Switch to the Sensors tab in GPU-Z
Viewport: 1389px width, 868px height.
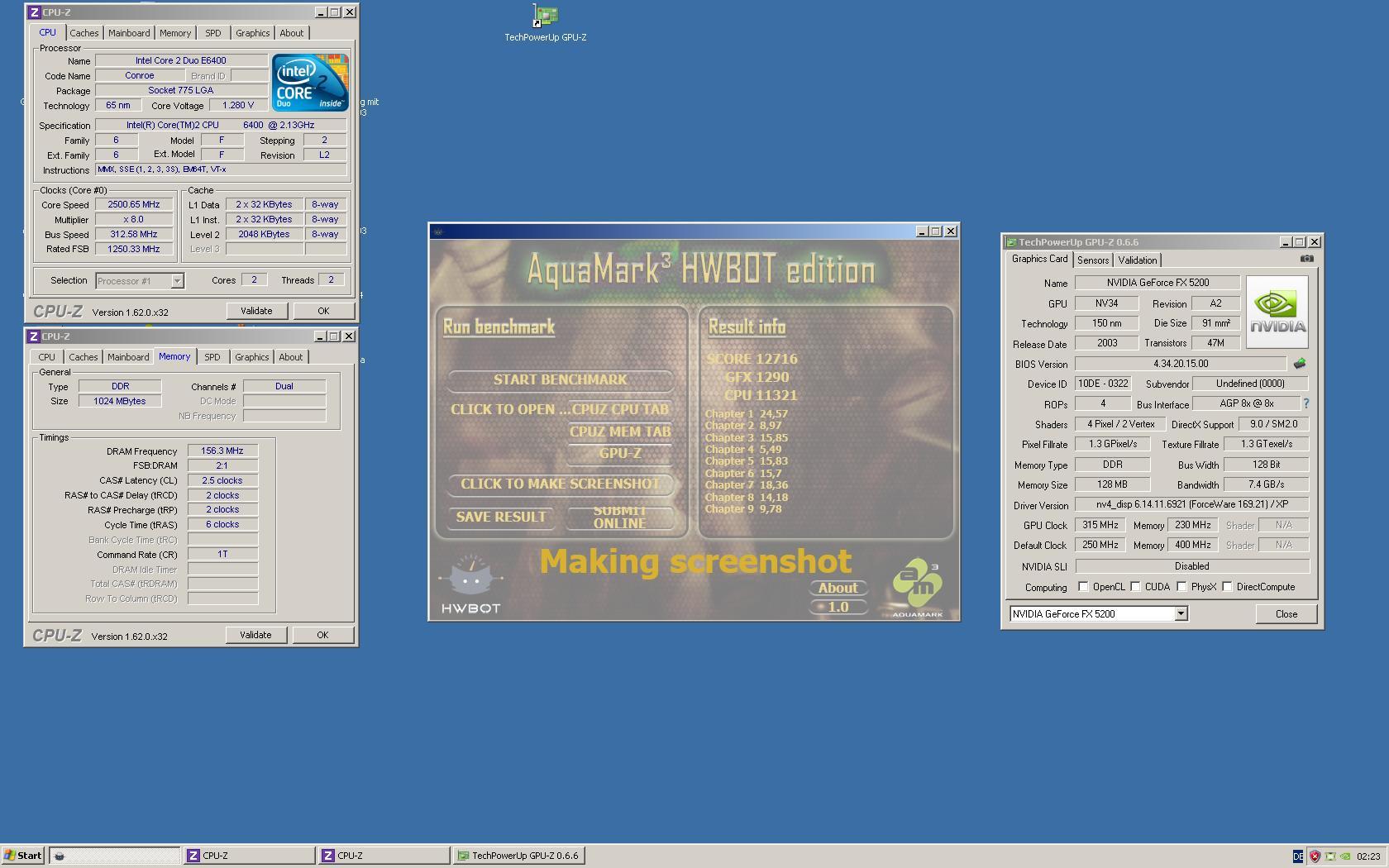[x=1093, y=260]
